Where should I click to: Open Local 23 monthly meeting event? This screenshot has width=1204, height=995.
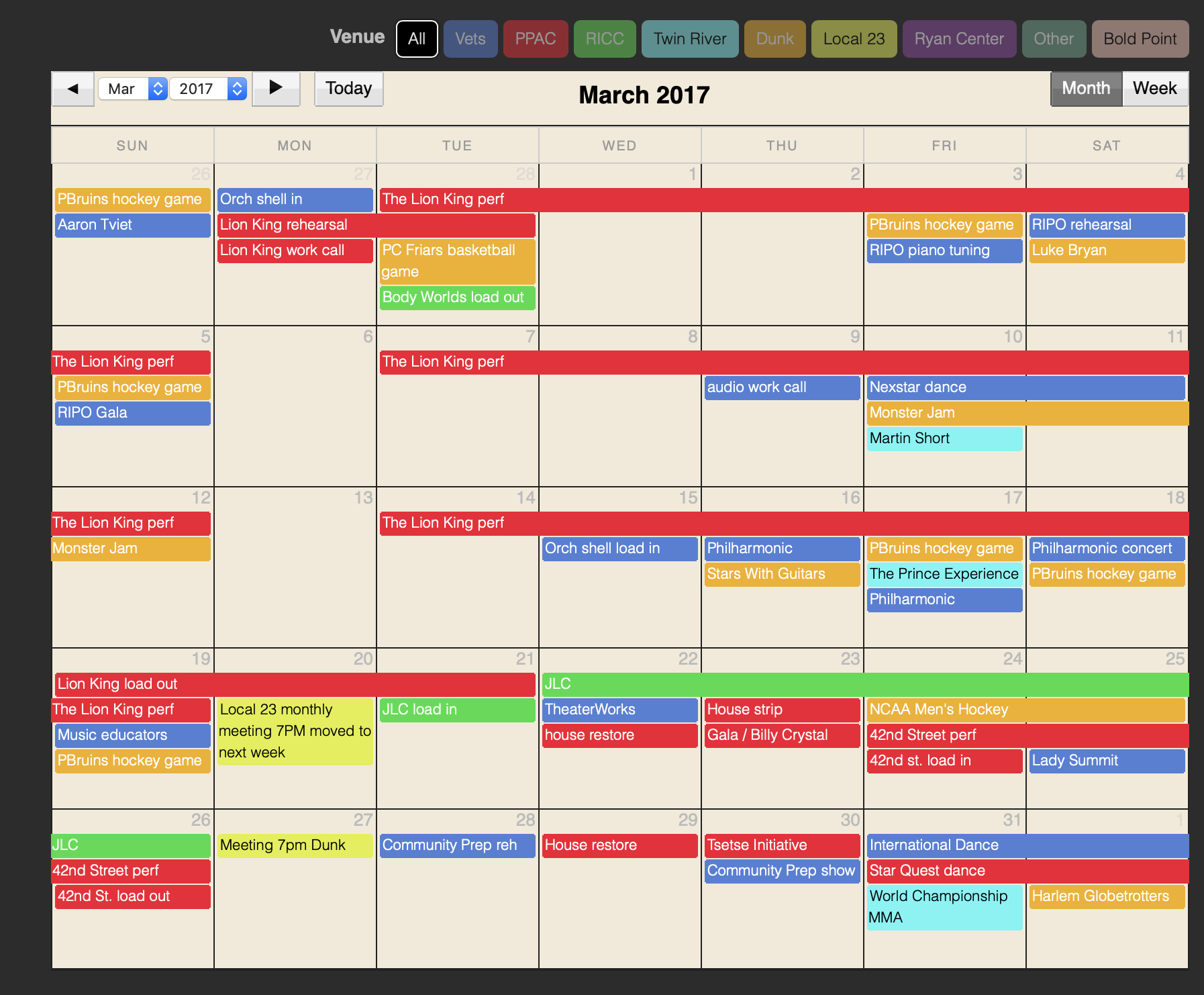pyautogui.click(x=295, y=730)
